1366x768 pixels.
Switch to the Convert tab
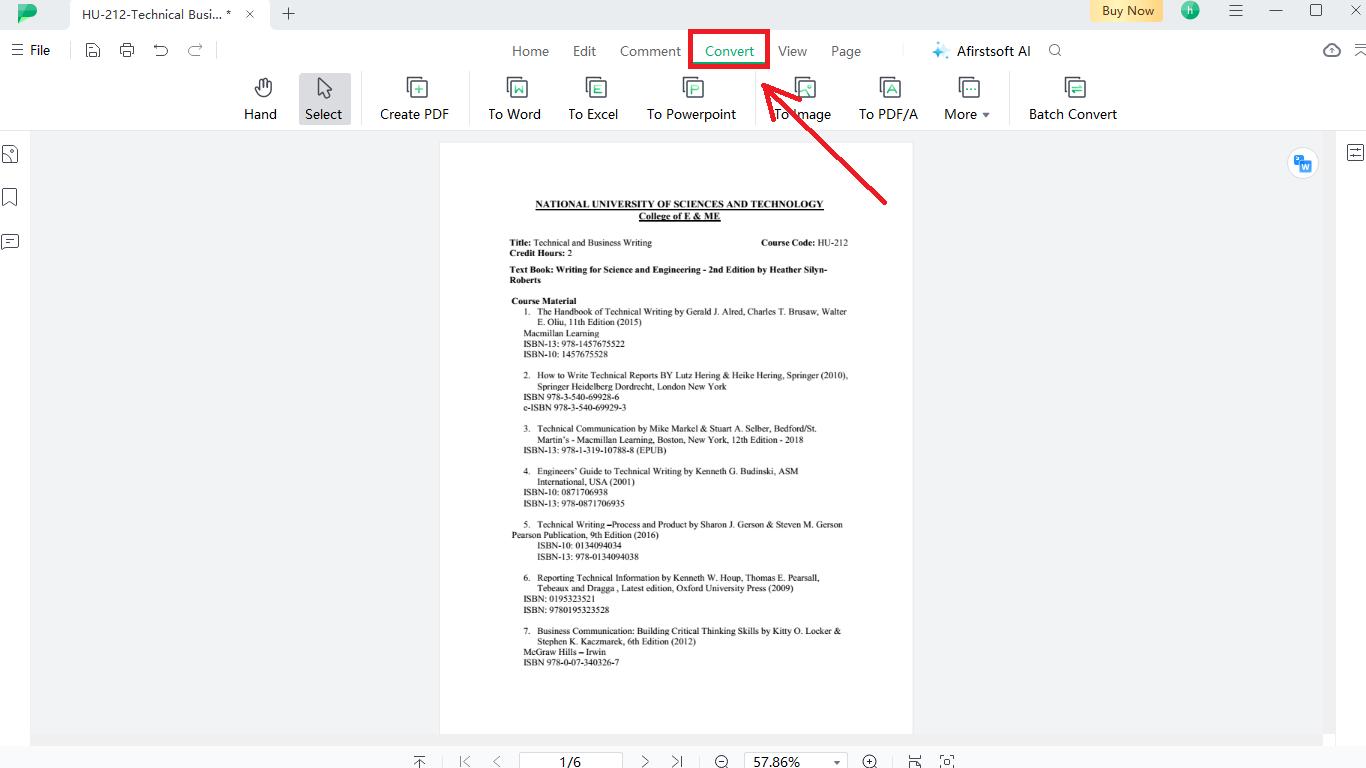click(729, 51)
